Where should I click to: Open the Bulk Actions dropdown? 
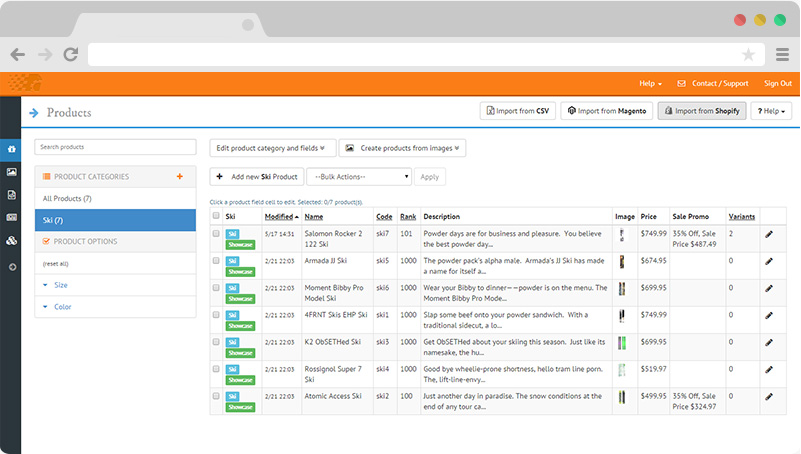click(360, 177)
